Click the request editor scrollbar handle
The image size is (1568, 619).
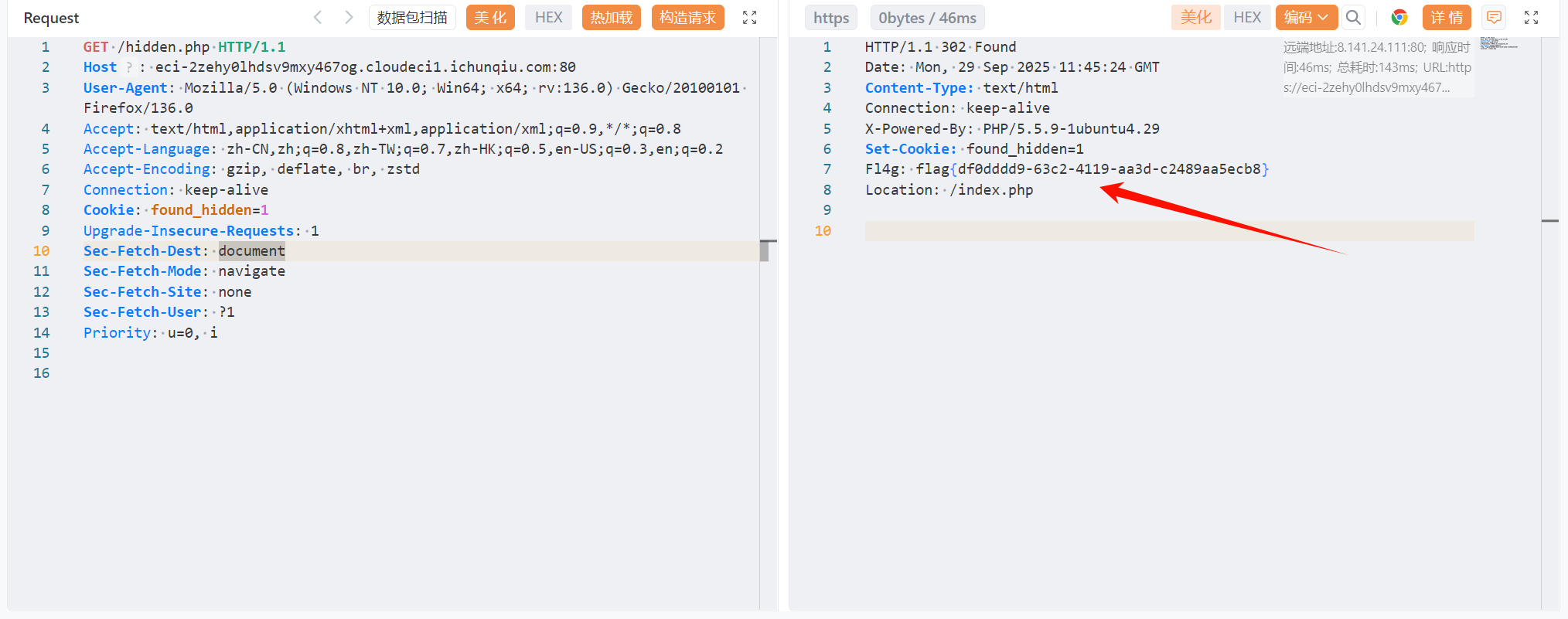[764, 251]
